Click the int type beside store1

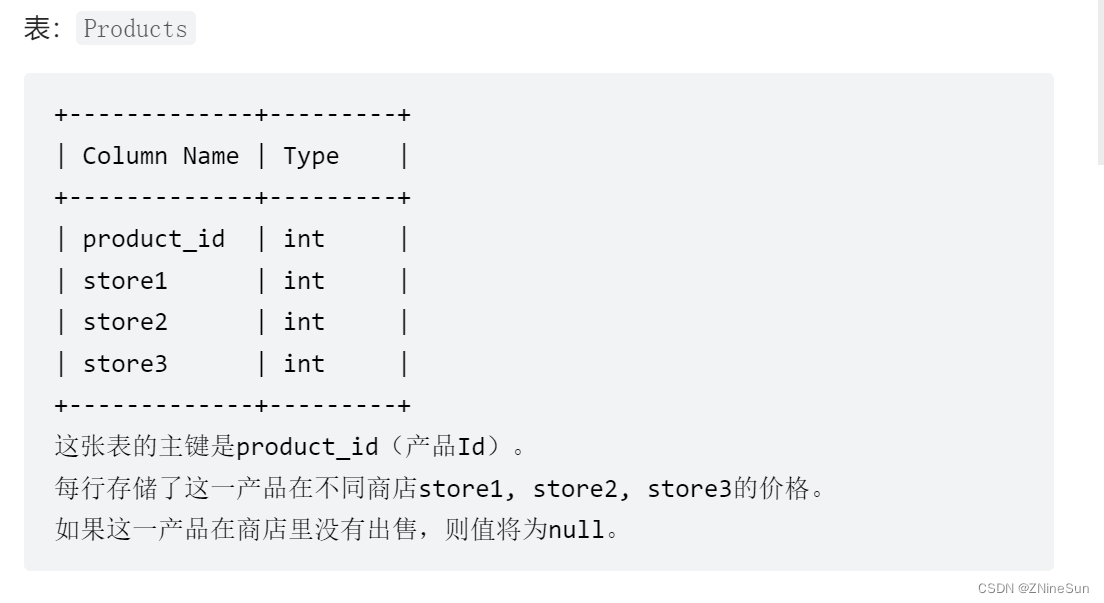[304, 281]
